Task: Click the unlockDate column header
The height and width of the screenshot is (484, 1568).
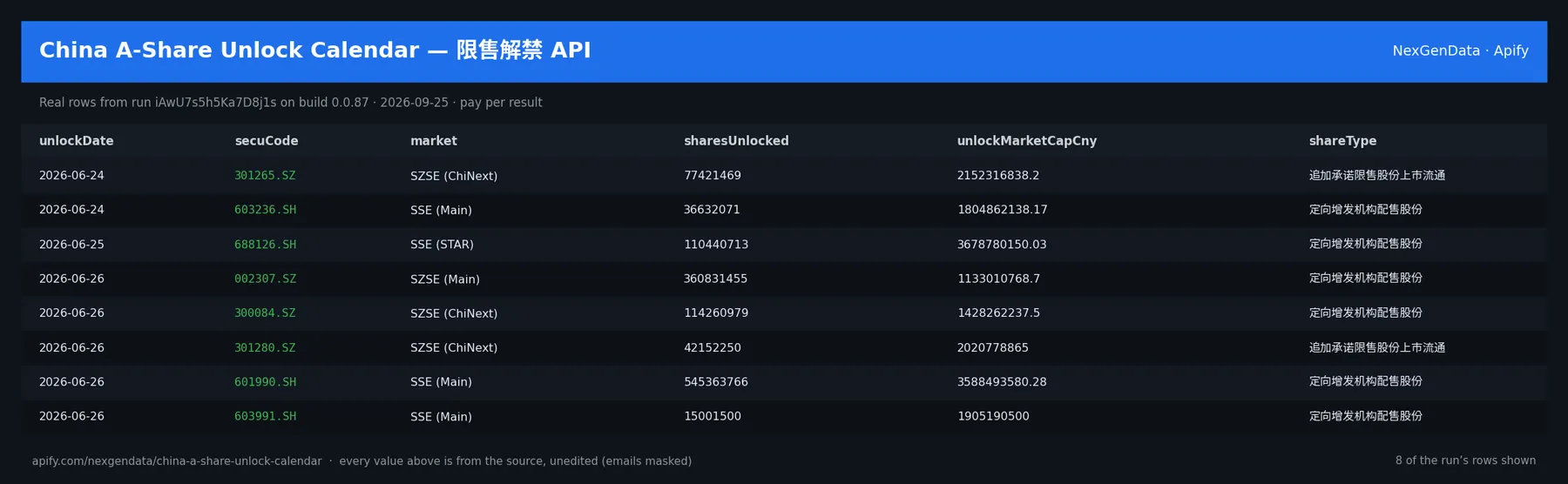Action: (x=76, y=141)
